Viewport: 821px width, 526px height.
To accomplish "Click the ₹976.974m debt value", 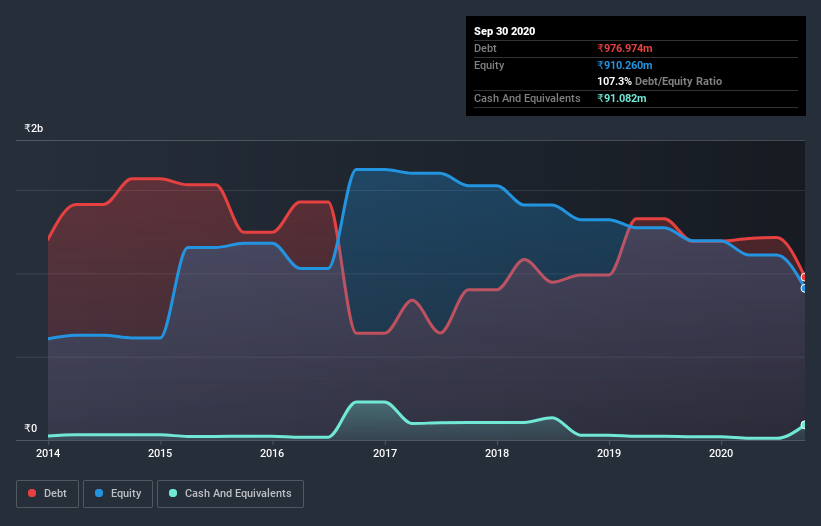I will pos(625,48).
